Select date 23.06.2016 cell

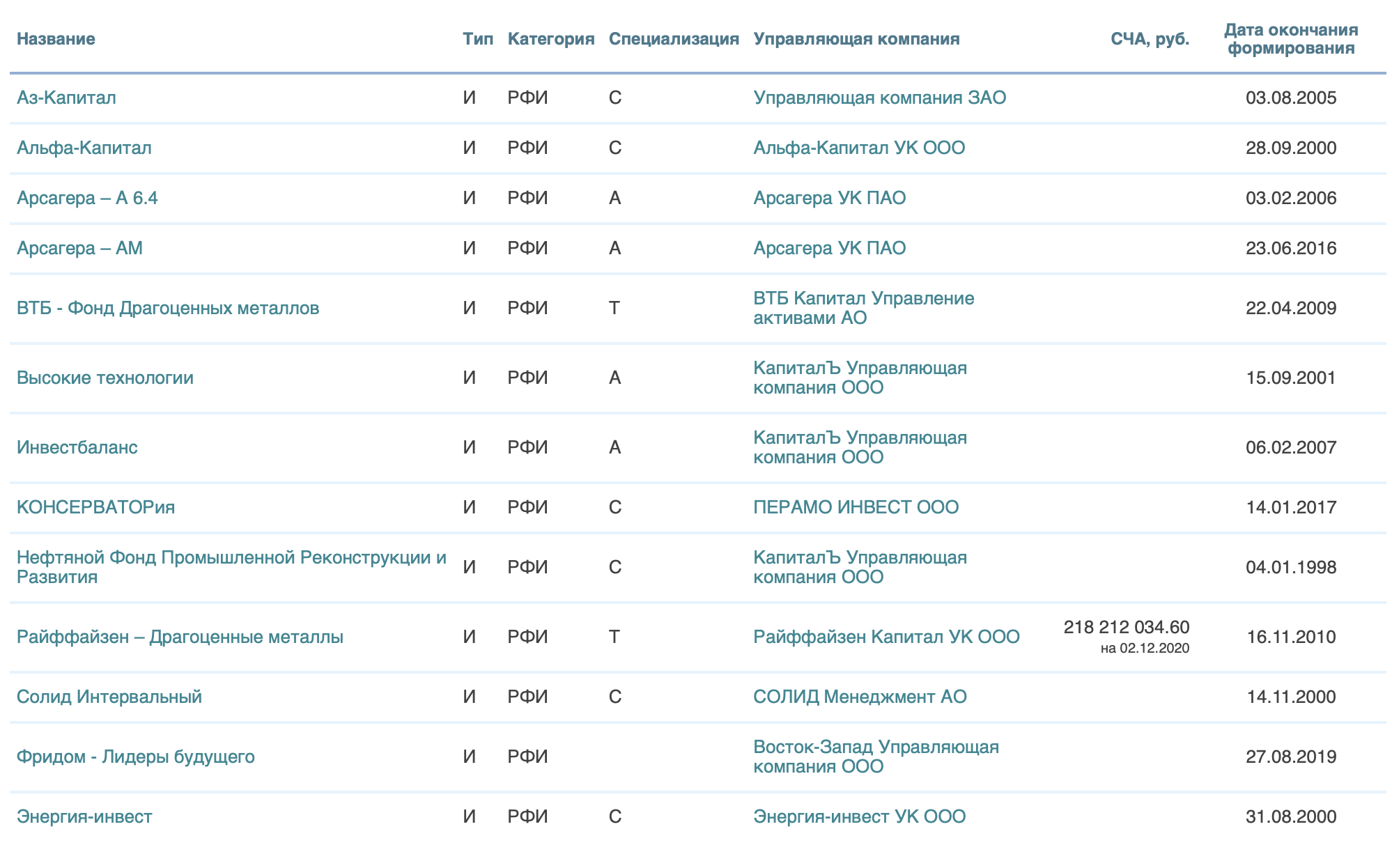pos(1291,248)
